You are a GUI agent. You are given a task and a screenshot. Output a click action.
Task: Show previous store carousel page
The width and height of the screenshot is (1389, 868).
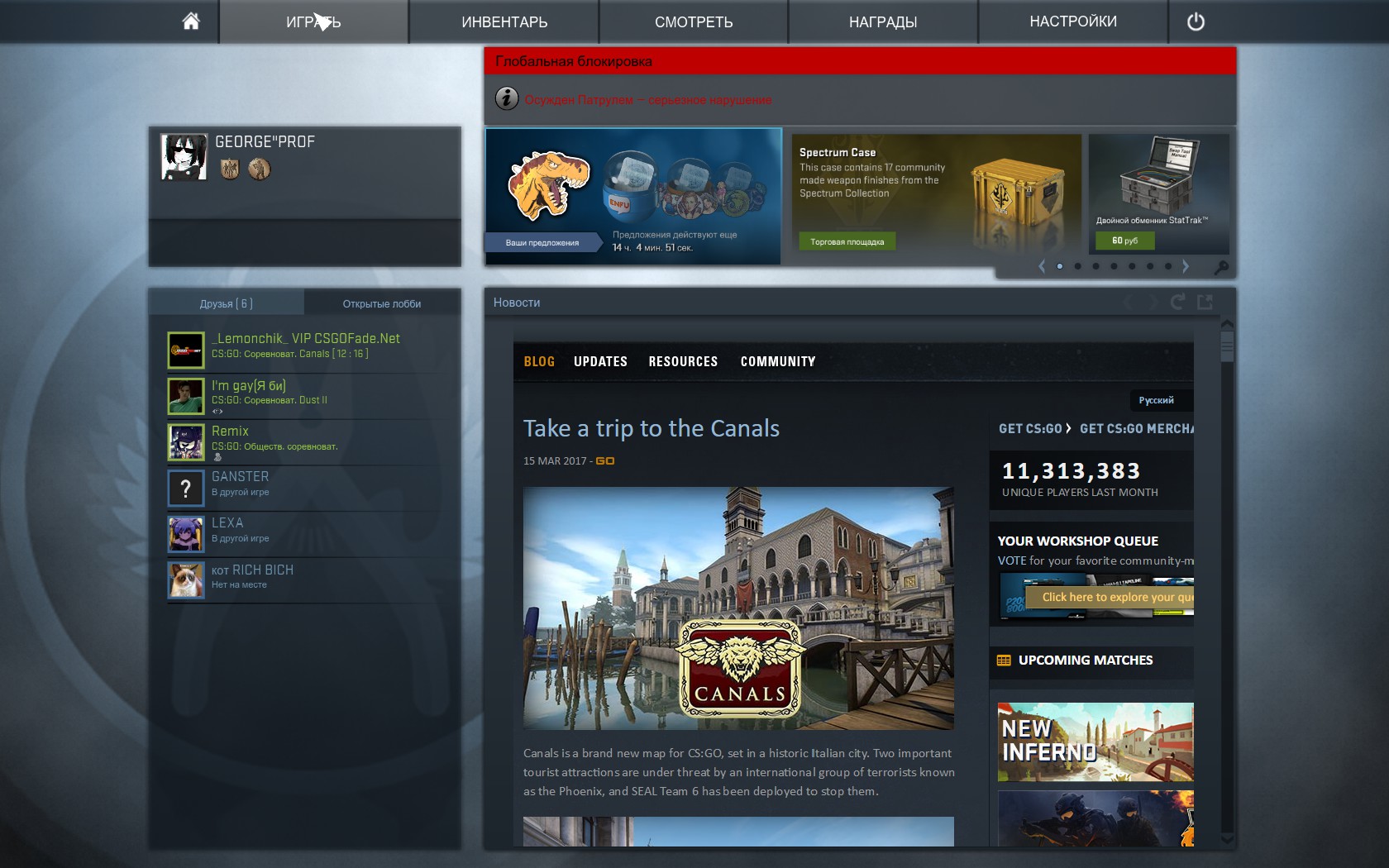click(x=1042, y=266)
